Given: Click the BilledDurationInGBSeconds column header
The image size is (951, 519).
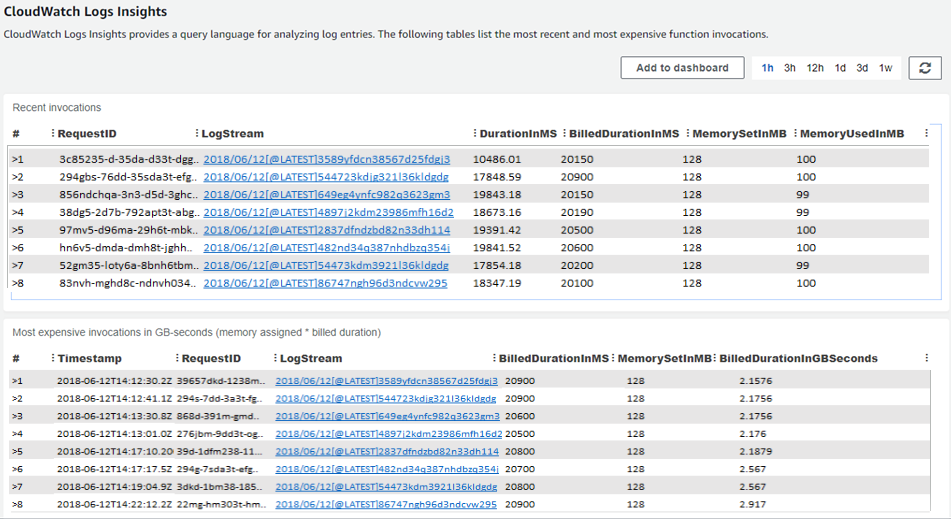Looking at the screenshot, I should click(x=798, y=358).
